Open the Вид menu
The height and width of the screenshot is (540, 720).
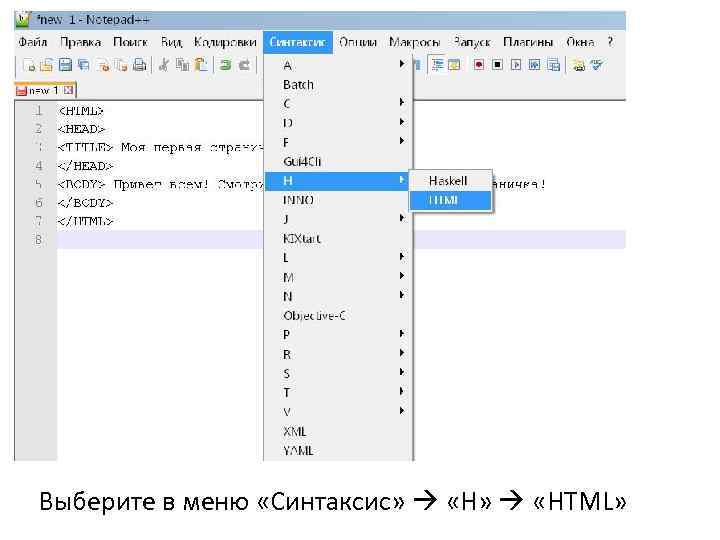[x=171, y=42]
